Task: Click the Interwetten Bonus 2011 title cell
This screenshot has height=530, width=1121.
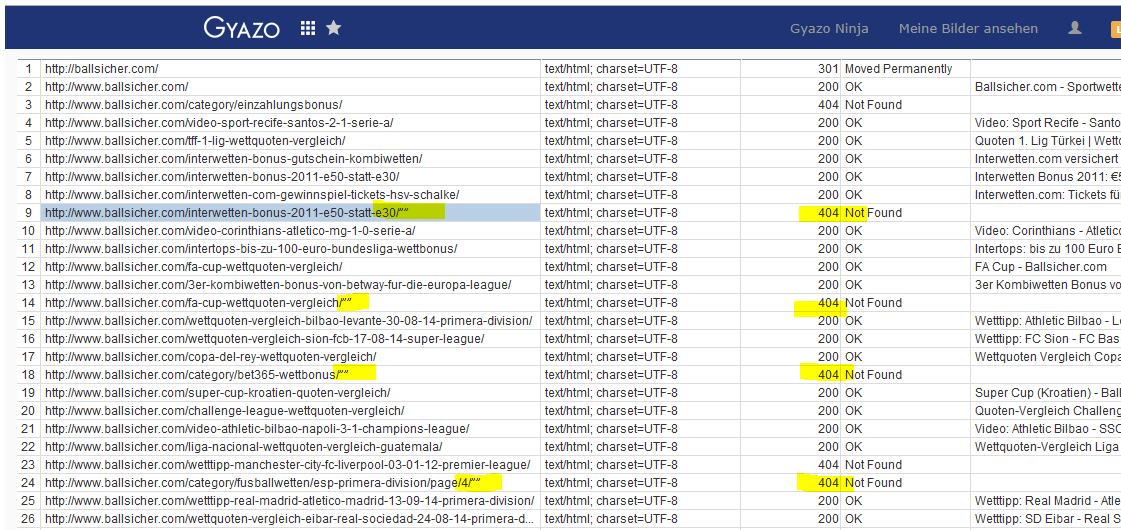Action: [1047, 177]
